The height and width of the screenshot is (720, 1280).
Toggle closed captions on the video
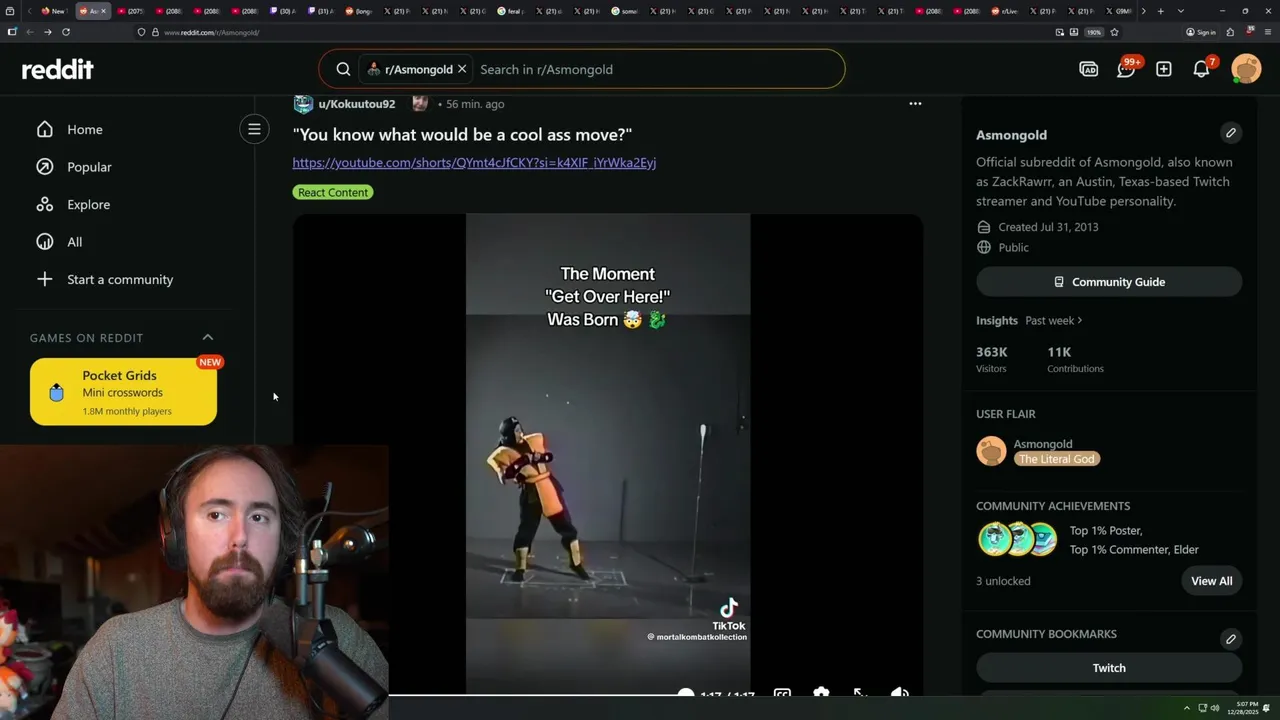click(782, 694)
